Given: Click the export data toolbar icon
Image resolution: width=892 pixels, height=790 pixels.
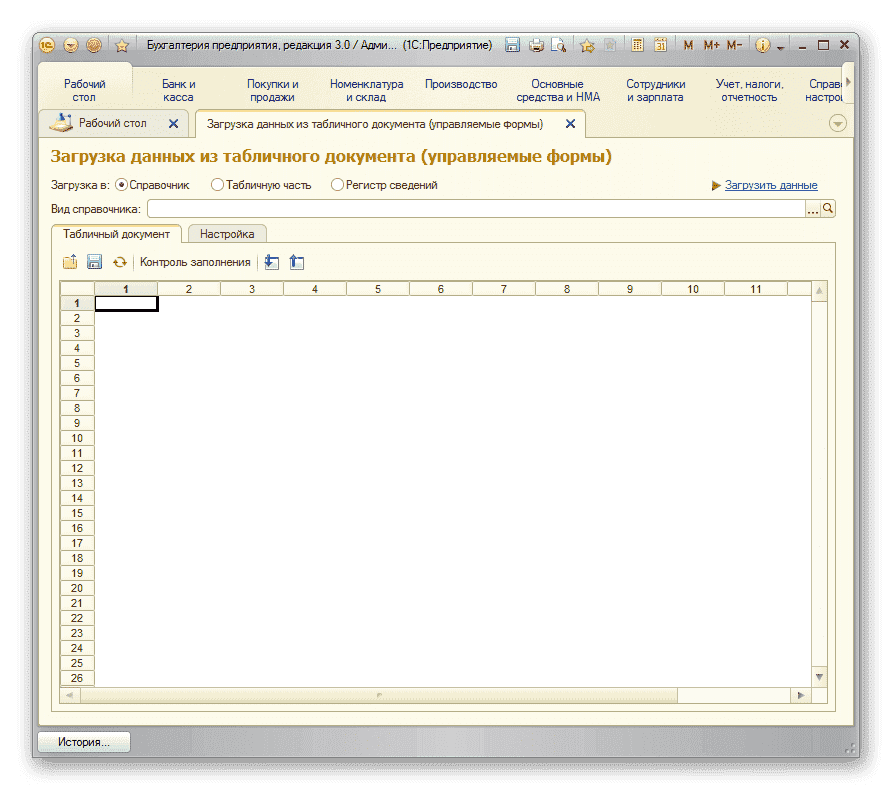Looking at the screenshot, I should coord(296,261).
